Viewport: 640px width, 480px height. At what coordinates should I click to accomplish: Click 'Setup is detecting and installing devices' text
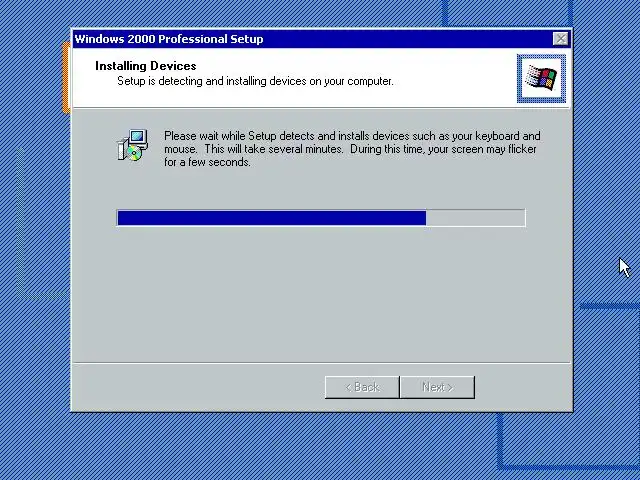click(256, 81)
